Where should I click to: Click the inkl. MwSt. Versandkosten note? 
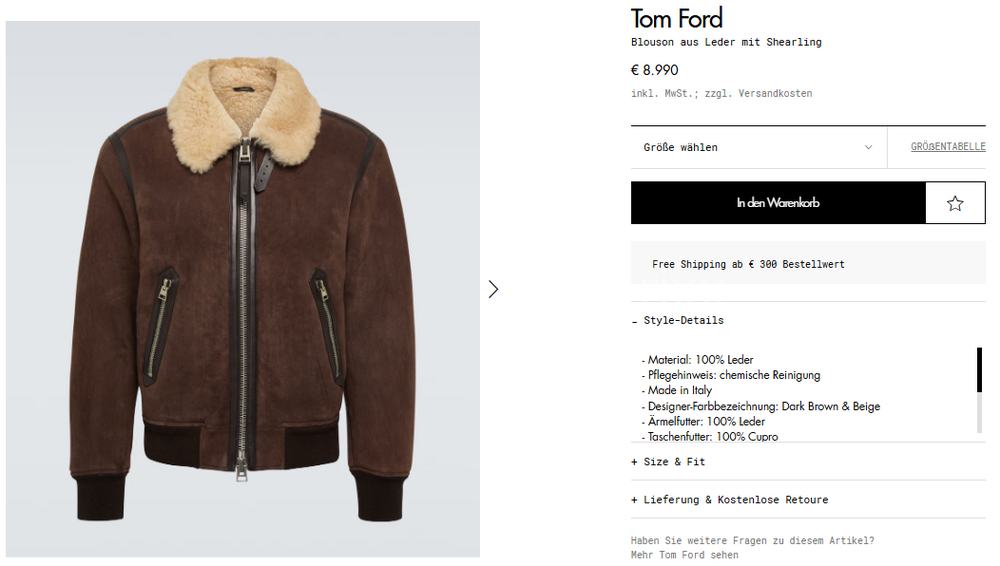coord(721,94)
